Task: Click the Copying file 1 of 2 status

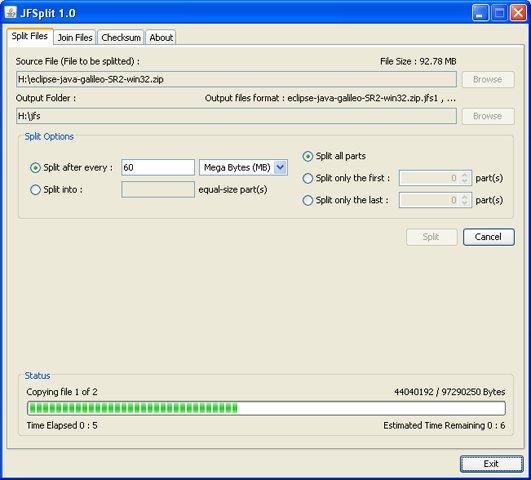Action: coord(62,392)
